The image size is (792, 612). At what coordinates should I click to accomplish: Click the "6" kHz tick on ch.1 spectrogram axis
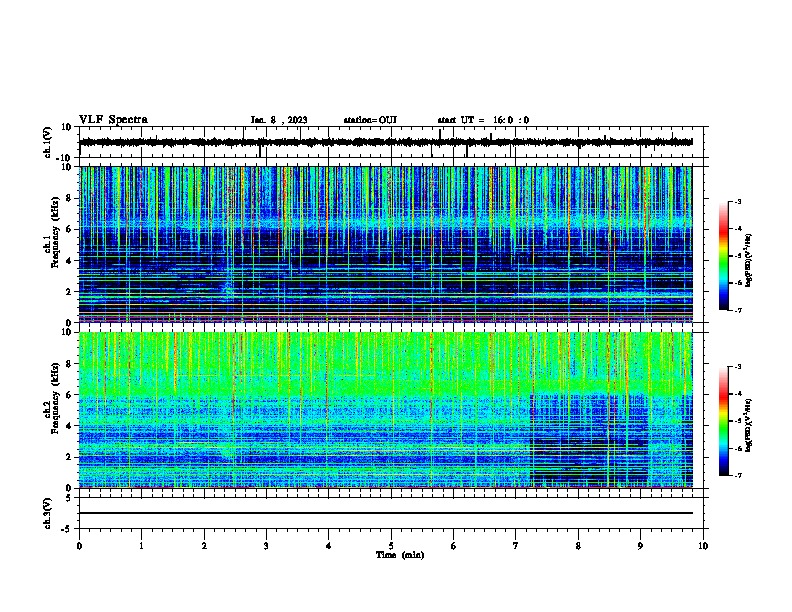70,229
